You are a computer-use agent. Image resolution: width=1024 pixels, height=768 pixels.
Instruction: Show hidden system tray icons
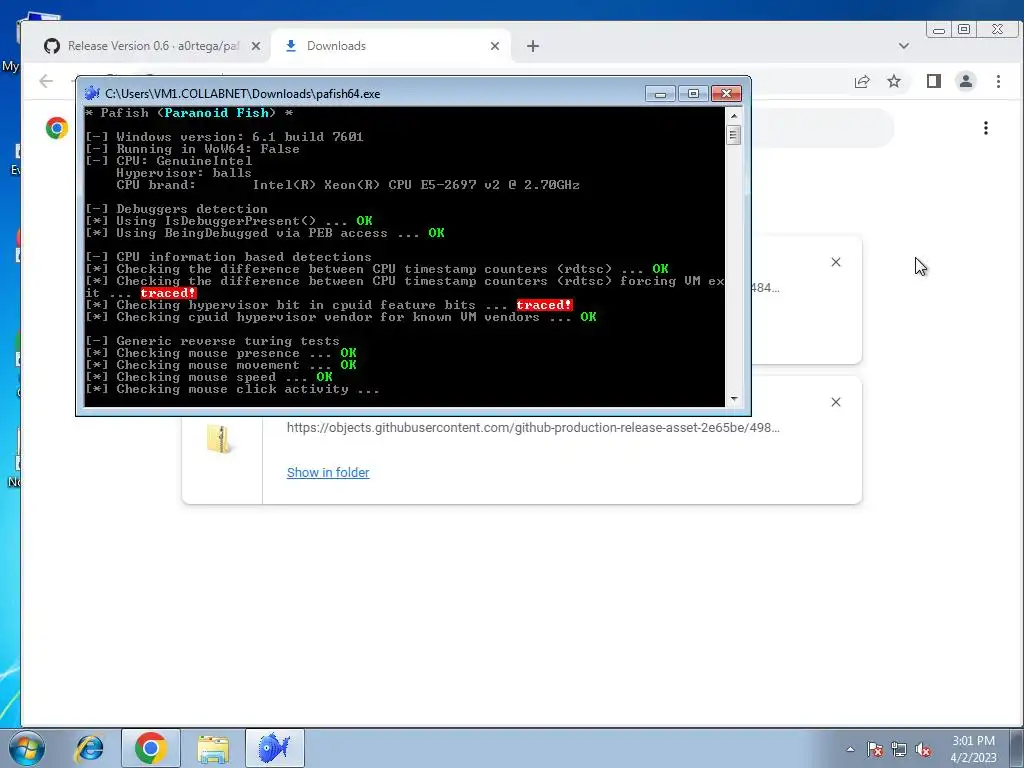(850, 749)
